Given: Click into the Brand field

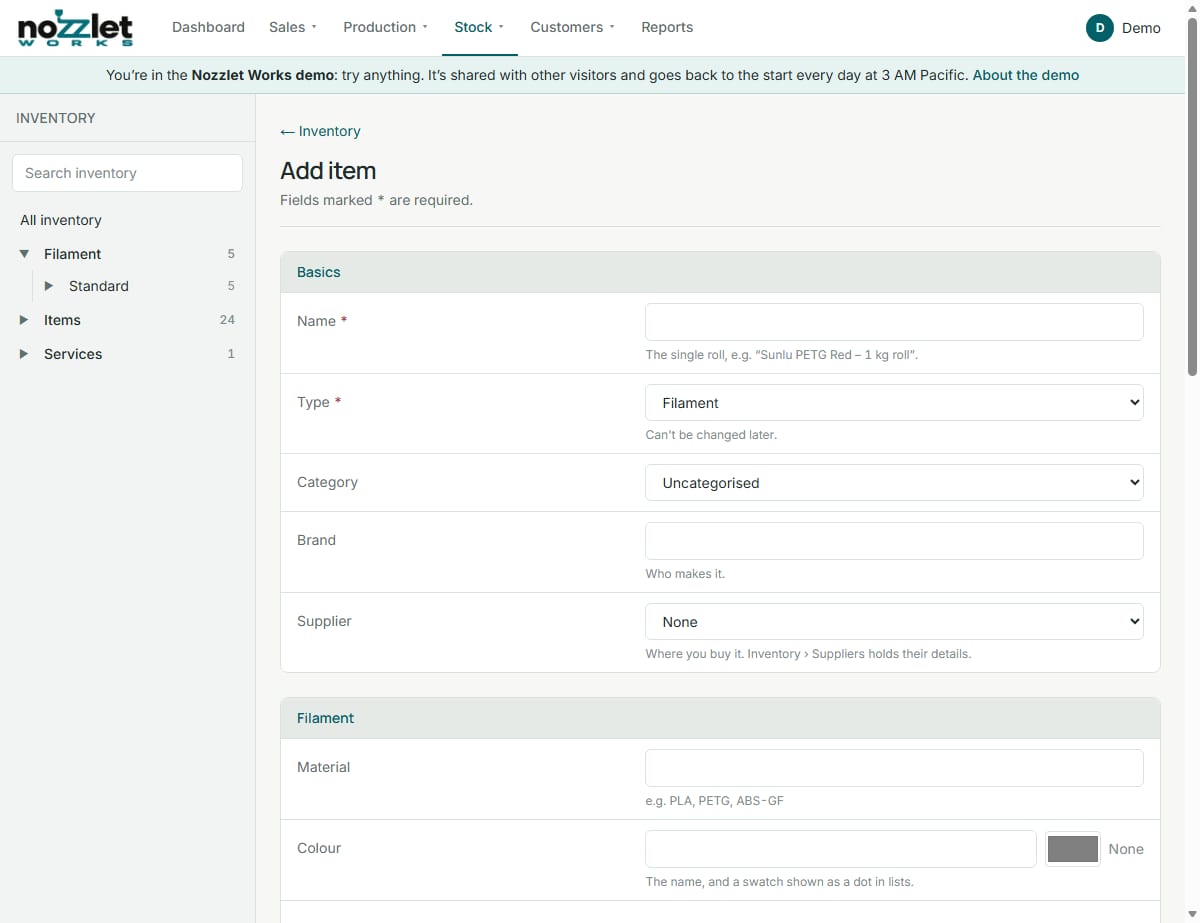Looking at the screenshot, I should click(x=894, y=541).
